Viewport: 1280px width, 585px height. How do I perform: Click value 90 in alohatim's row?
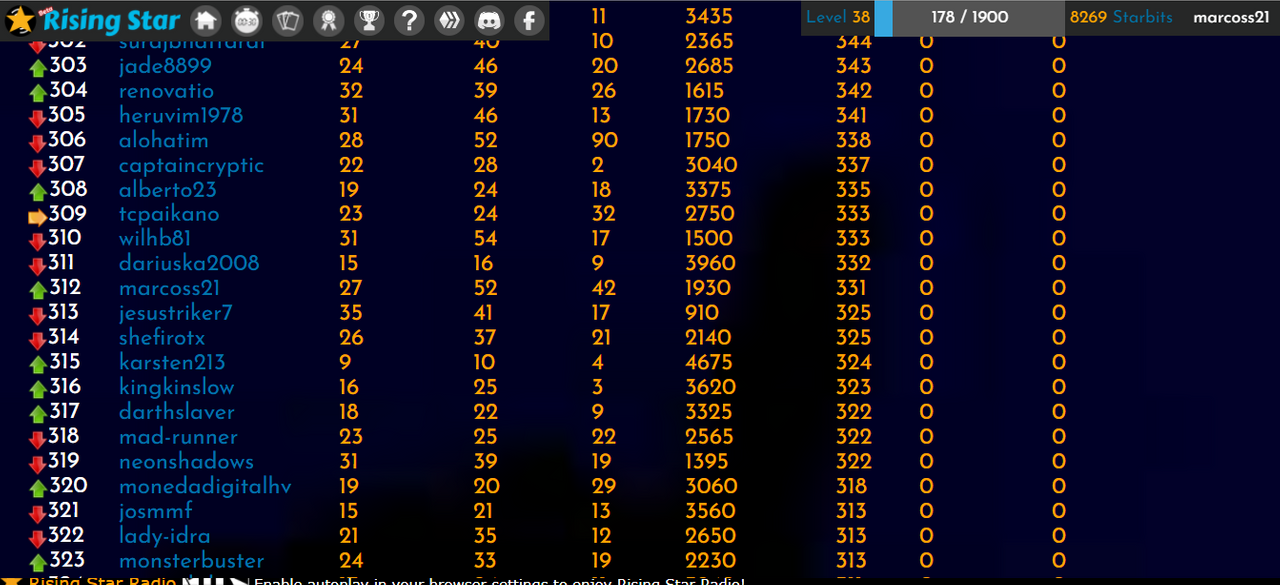pos(605,141)
